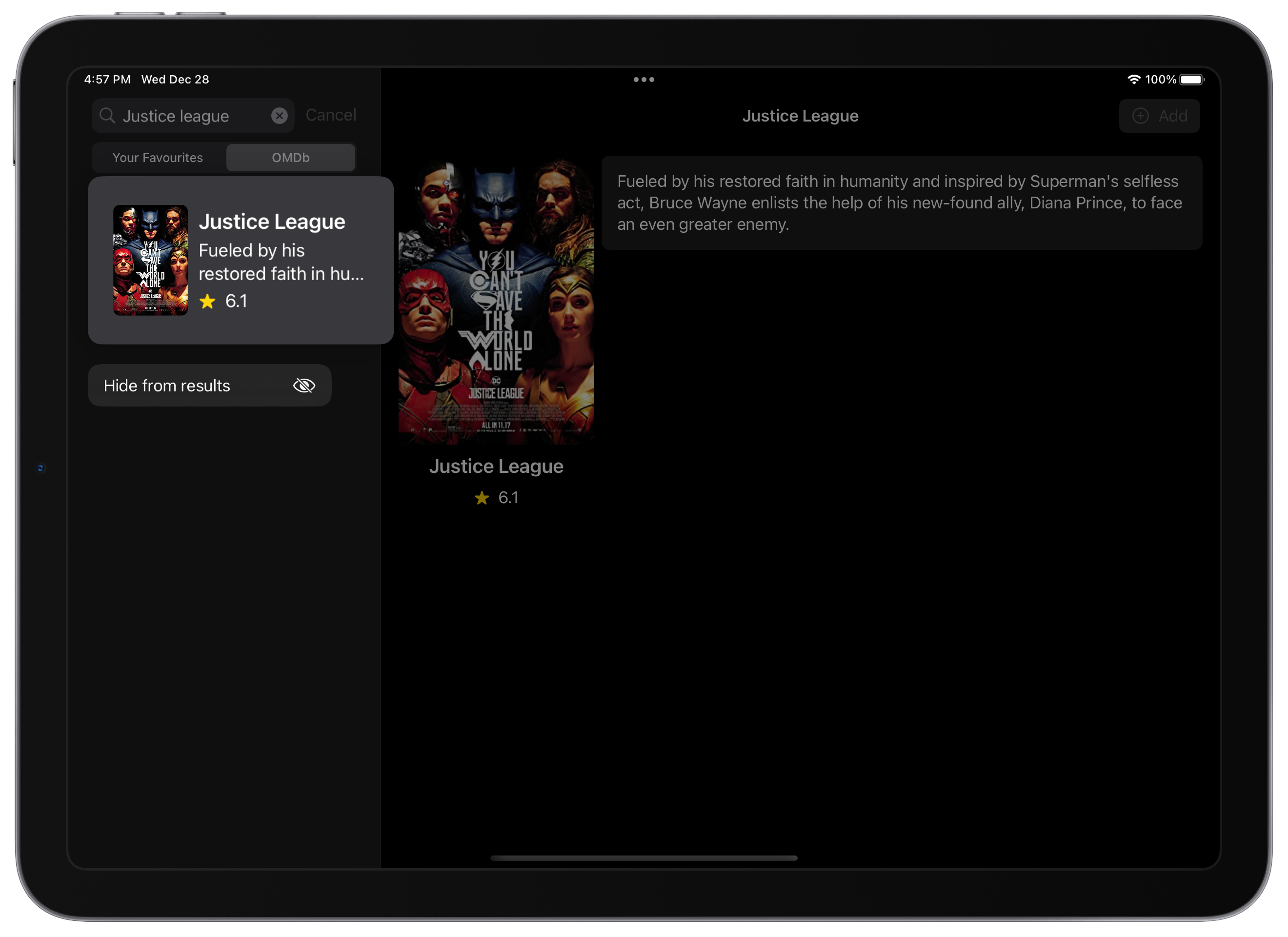
Task: Tap the battery indicator icon
Action: (1191, 80)
